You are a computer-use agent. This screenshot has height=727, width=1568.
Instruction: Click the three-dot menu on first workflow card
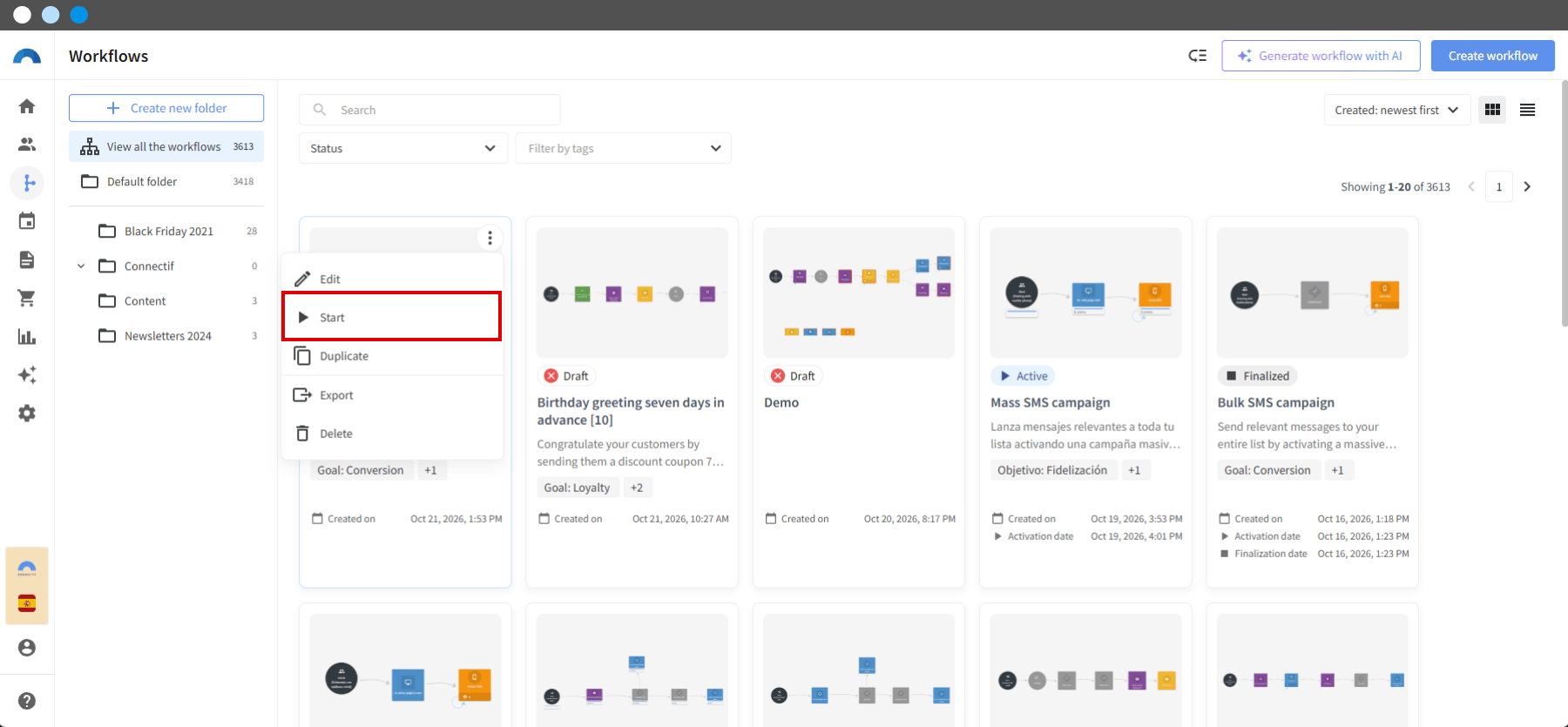pos(490,238)
